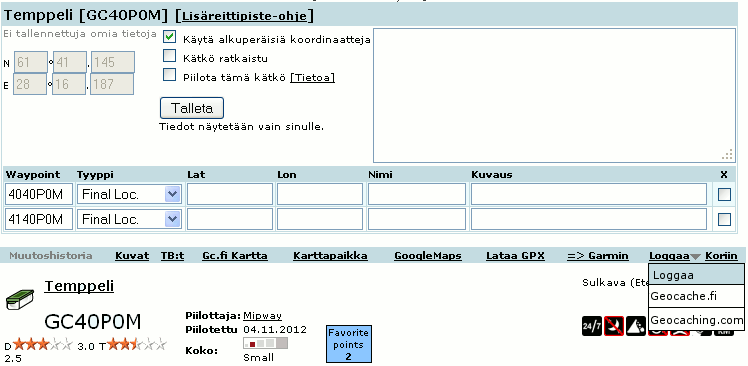Click the cache size indicator bar
This screenshot has width=748, height=366.
pyautogui.click(x=265, y=344)
